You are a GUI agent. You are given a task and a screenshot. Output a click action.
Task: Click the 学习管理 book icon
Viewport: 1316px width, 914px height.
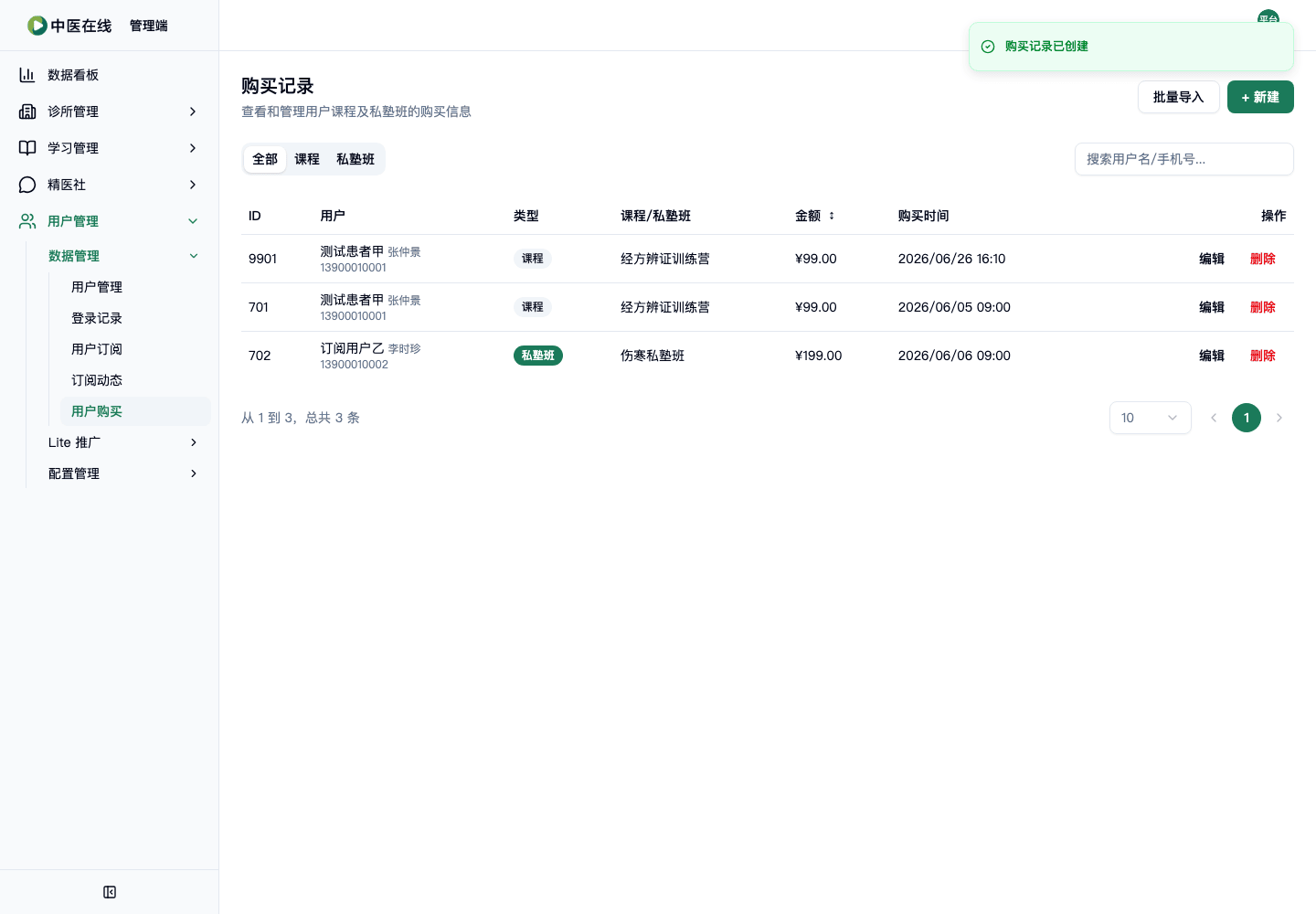coord(27,148)
